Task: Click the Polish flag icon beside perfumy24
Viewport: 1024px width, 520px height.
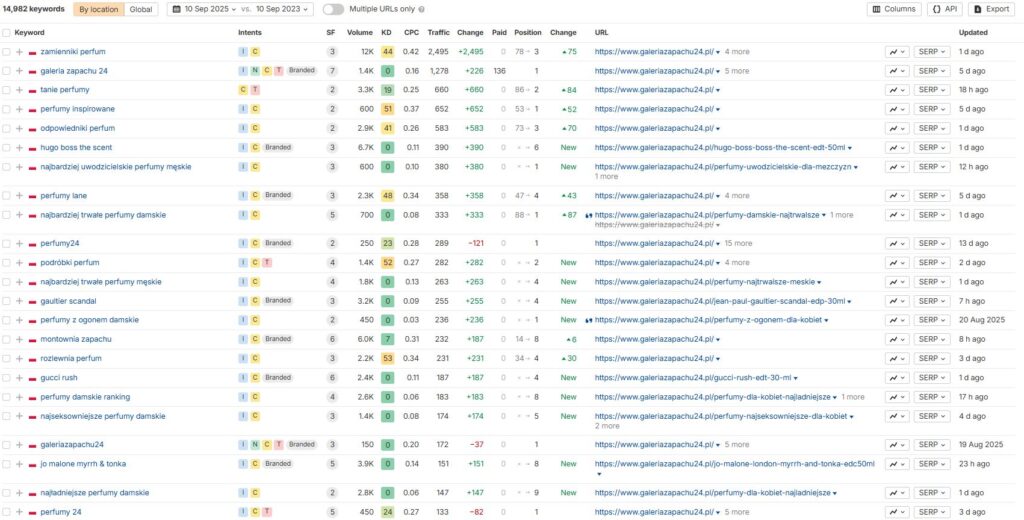Action: tap(33, 244)
